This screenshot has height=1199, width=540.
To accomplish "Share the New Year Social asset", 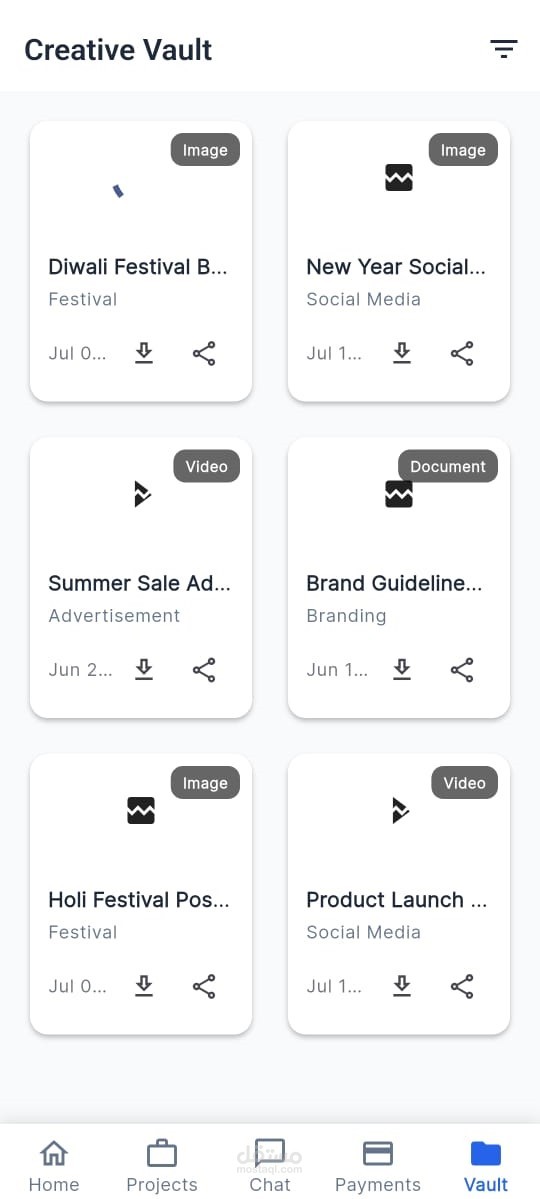I will click(x=462, y=353).
